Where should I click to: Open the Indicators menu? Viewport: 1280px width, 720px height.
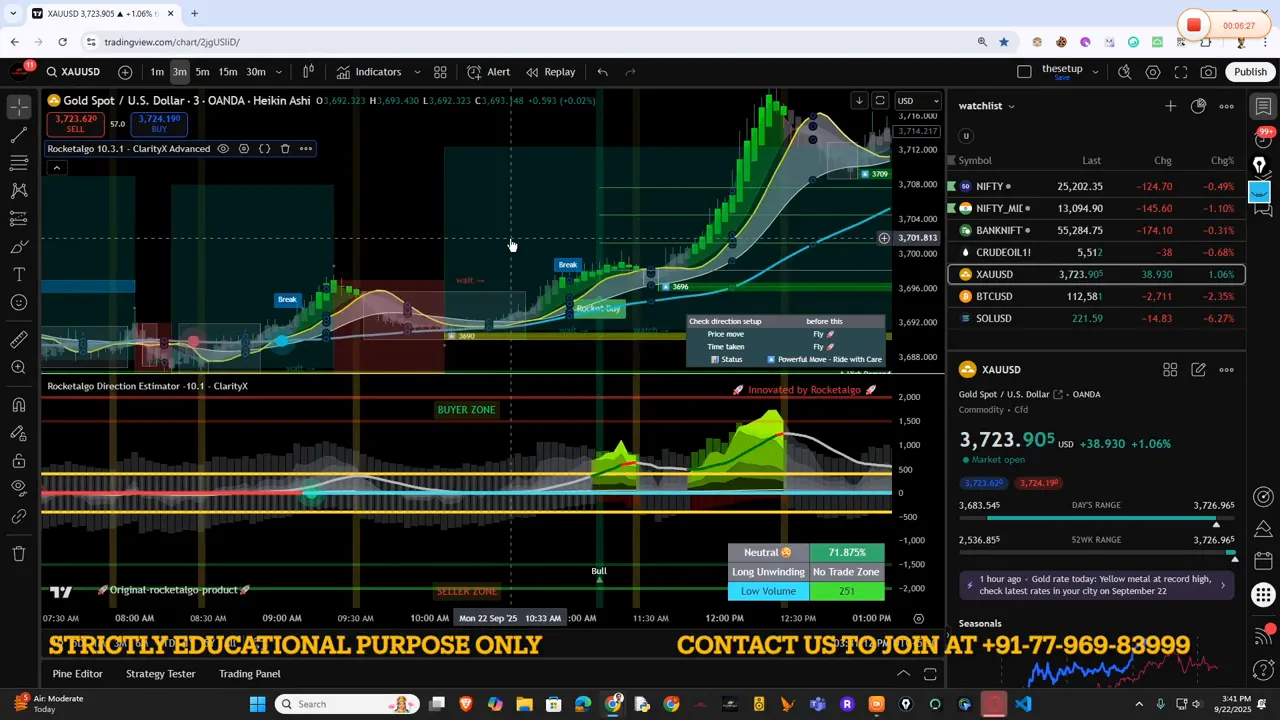(x=368, y=72)
